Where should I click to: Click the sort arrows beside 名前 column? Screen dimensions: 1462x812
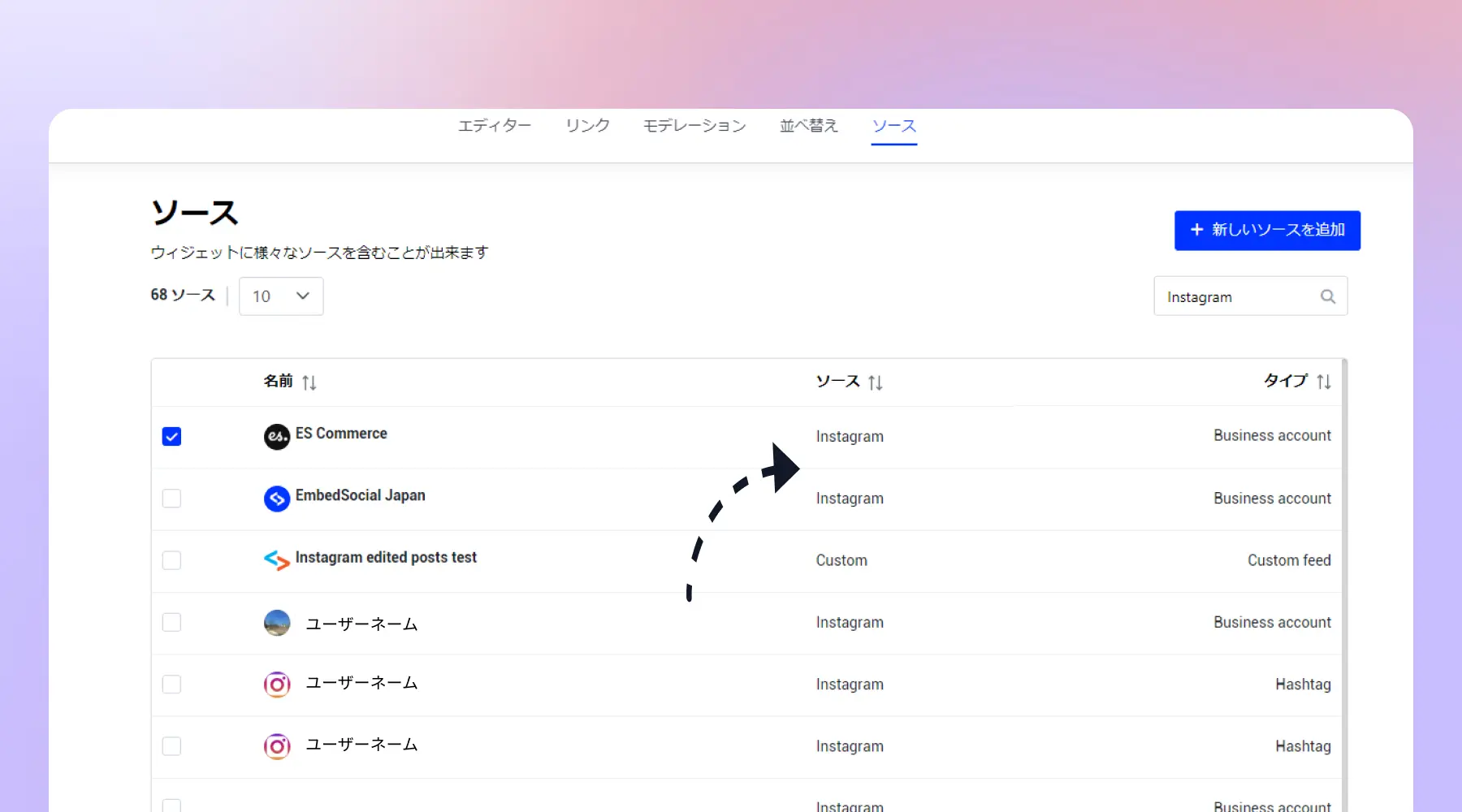[x=309, y=382]
